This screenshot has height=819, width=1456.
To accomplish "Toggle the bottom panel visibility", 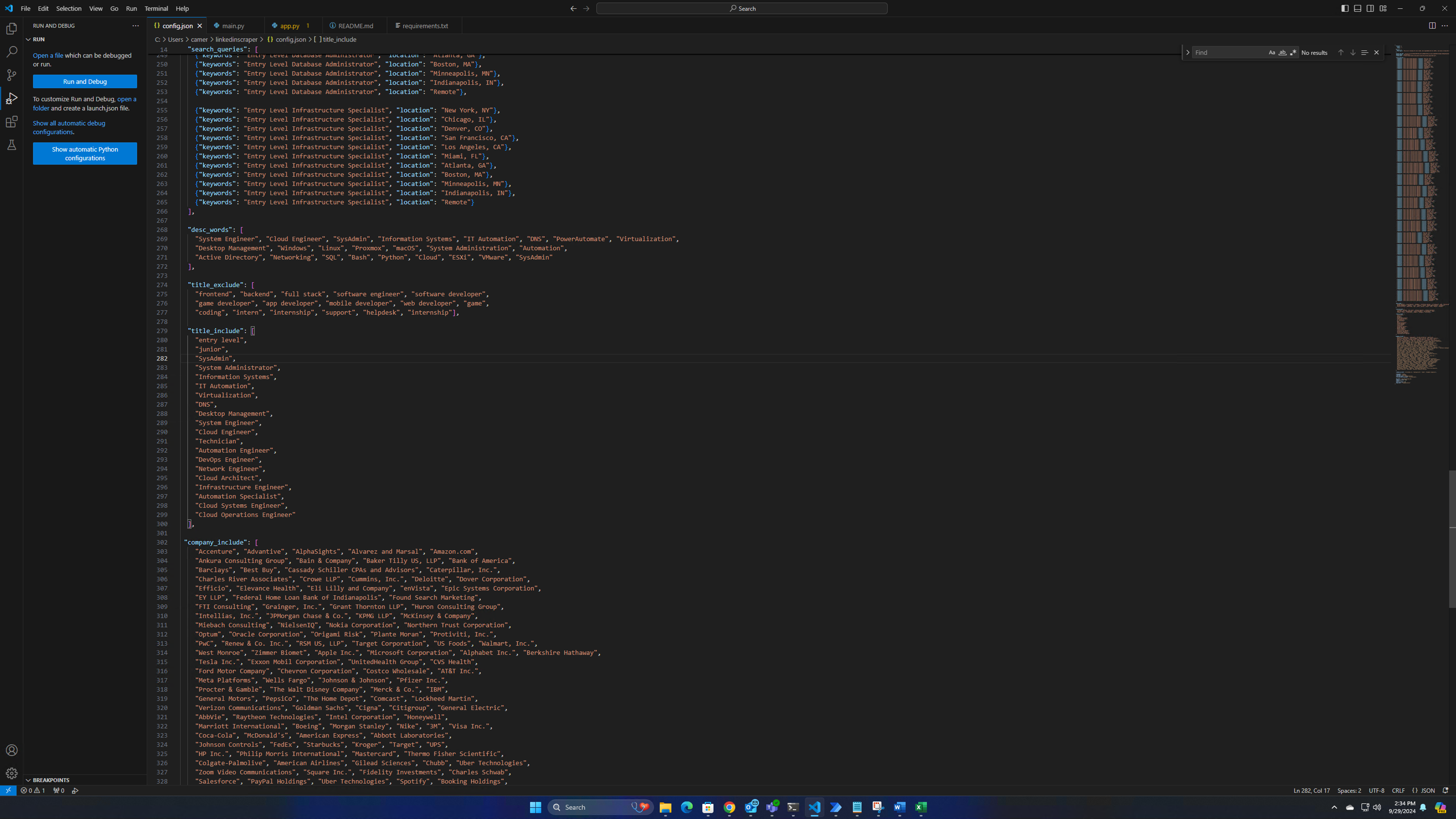I will point(1358,8).
